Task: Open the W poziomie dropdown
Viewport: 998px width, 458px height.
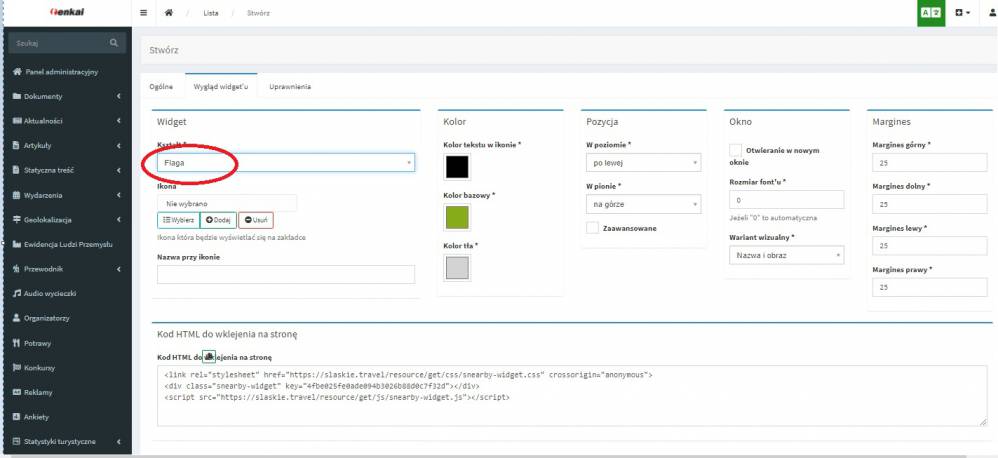Action: click(642, 162)
